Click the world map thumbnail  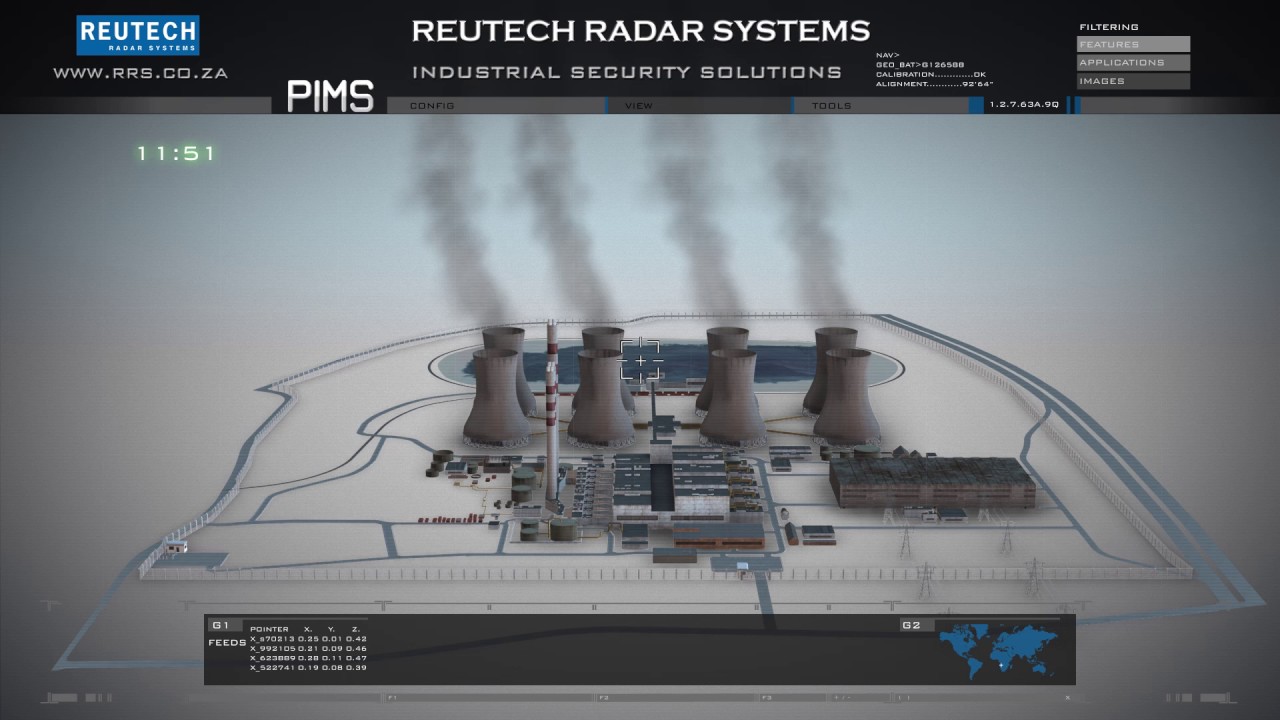[x=997, y=650]
